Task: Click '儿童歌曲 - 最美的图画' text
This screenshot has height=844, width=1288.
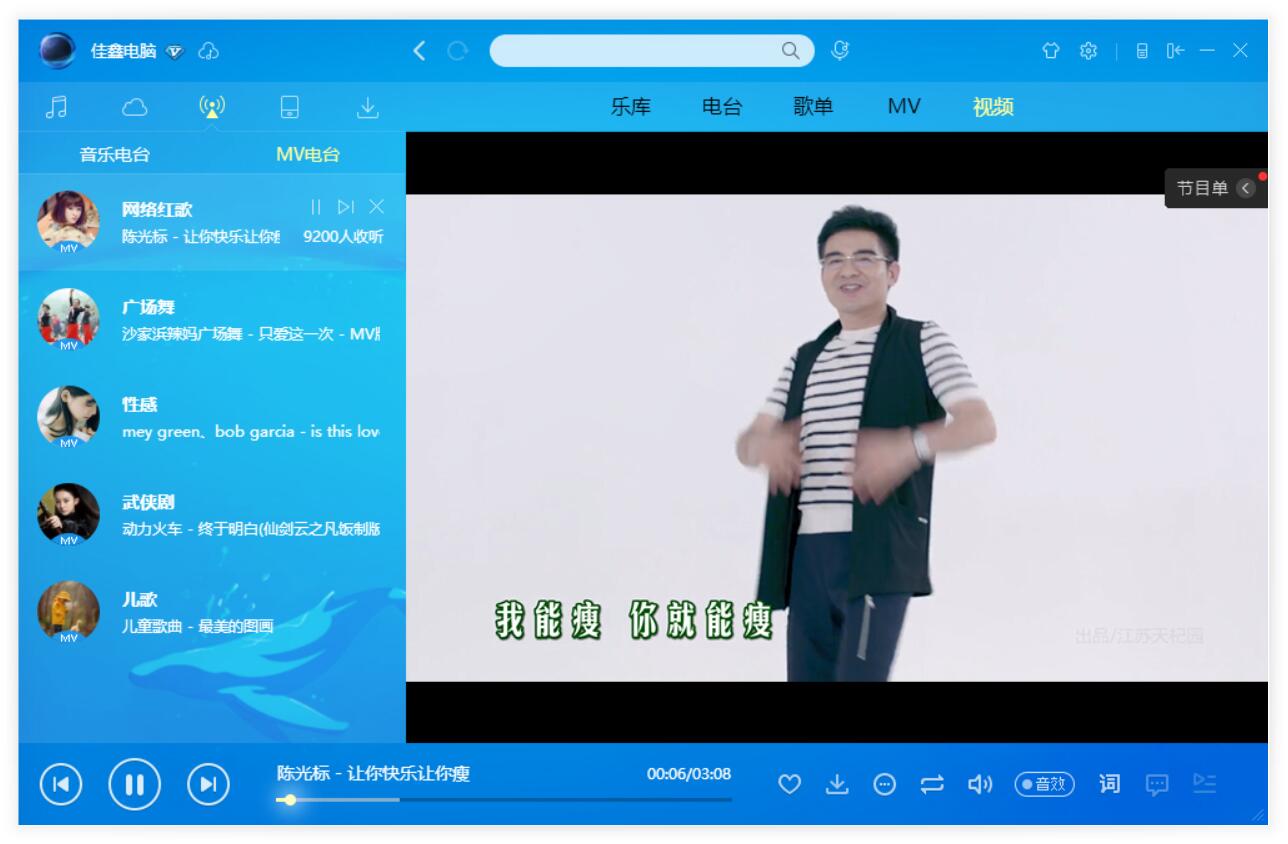Action: click(x=197, y=627)
